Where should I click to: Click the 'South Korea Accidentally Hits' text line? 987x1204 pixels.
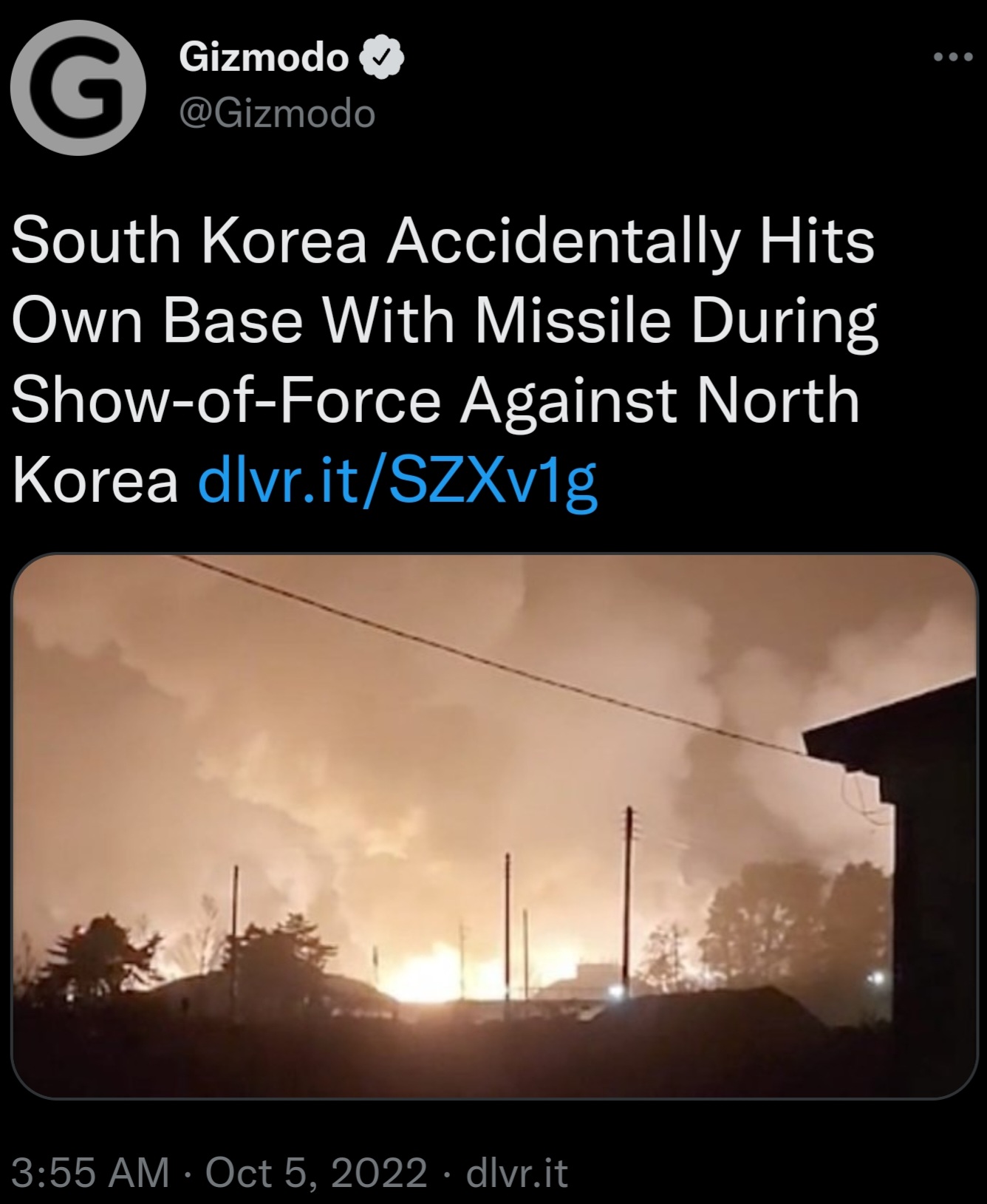[x=443, y=241]
